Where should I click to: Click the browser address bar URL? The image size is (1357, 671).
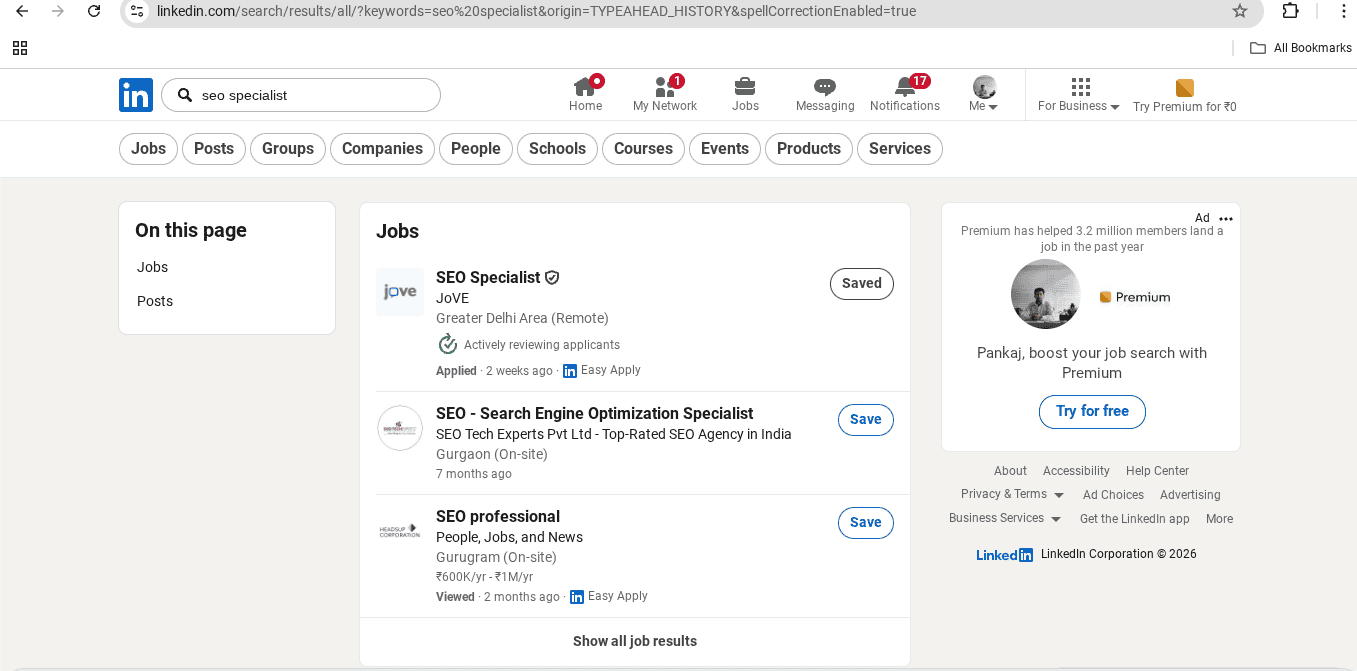pyautogui.click(x=536, y=11)
